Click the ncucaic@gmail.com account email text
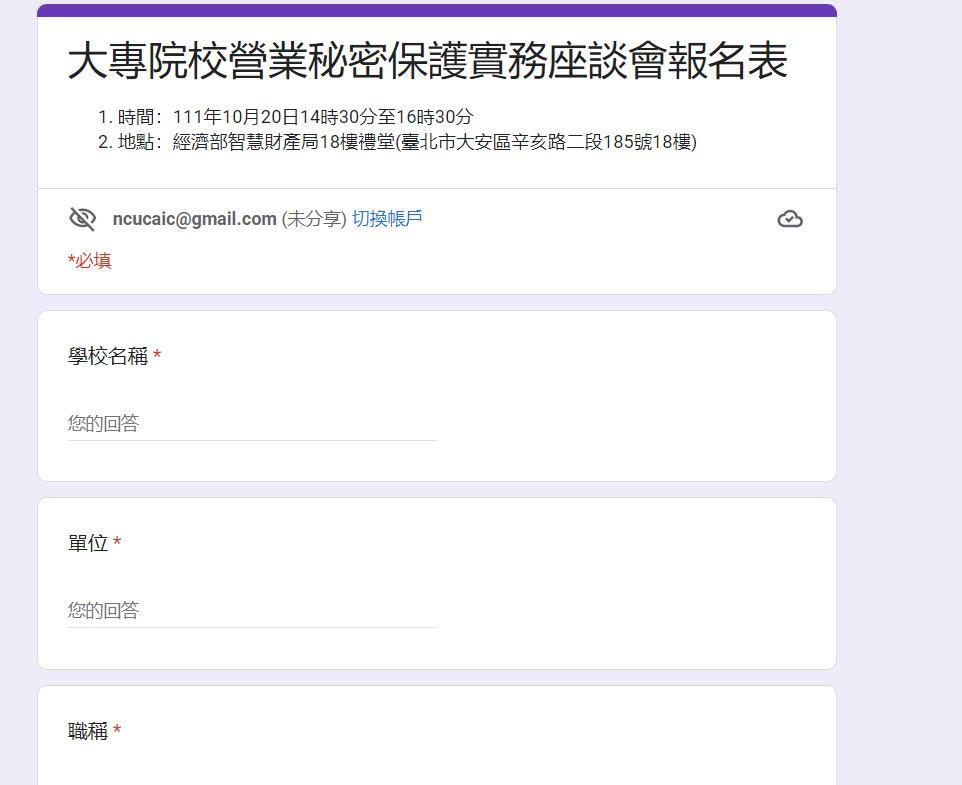This screenshot has width=962, height=785. [194, 219]
